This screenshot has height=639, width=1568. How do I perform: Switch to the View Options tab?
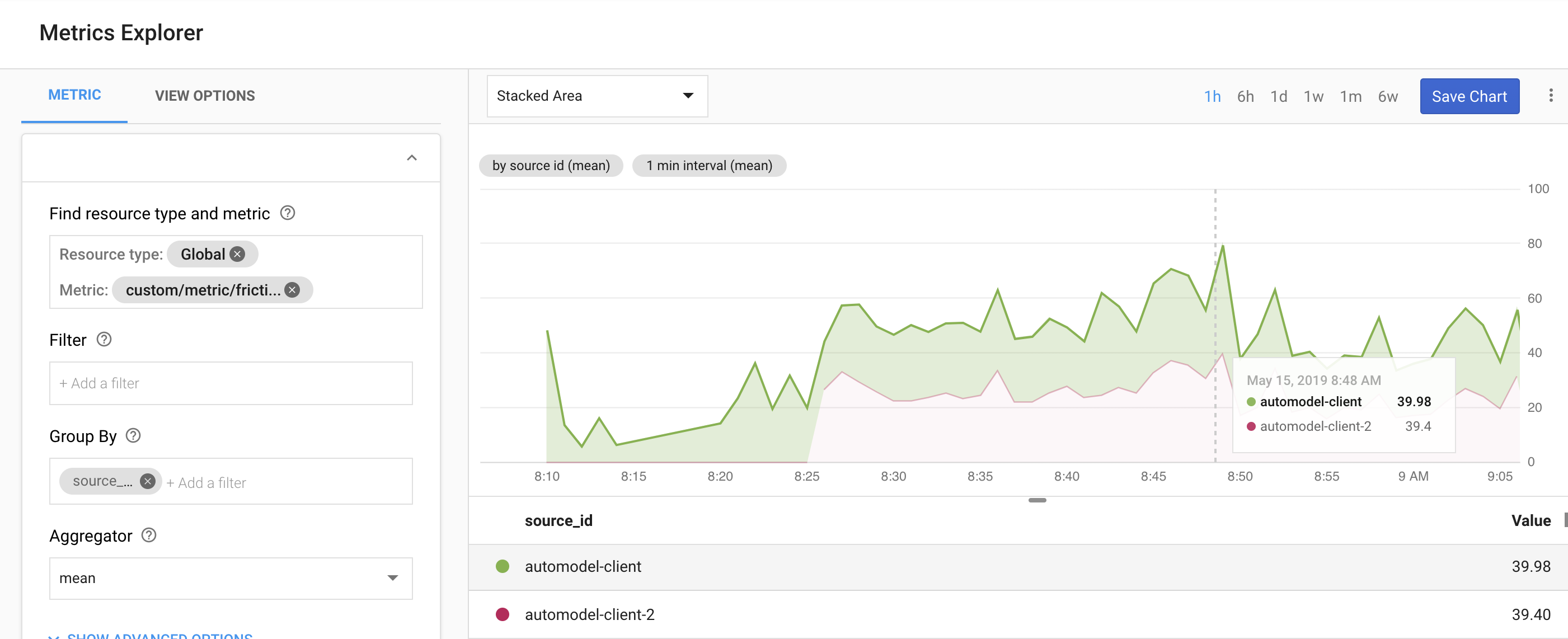(204, 96)
